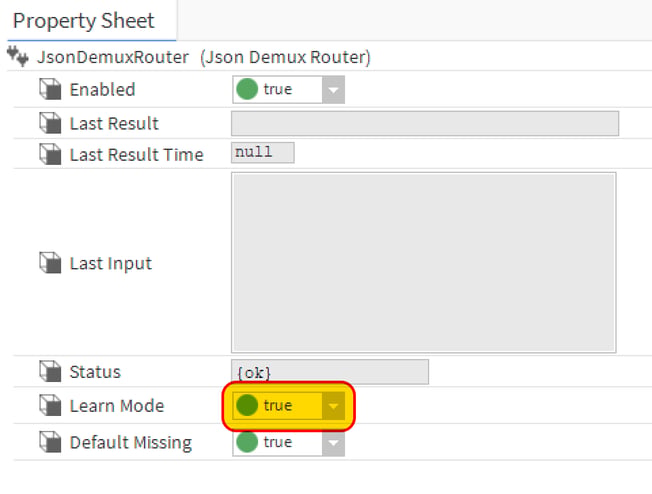This screenshot has height=494, width=652.
Task: Click the Enabled property cube icon
Action: 50,89
